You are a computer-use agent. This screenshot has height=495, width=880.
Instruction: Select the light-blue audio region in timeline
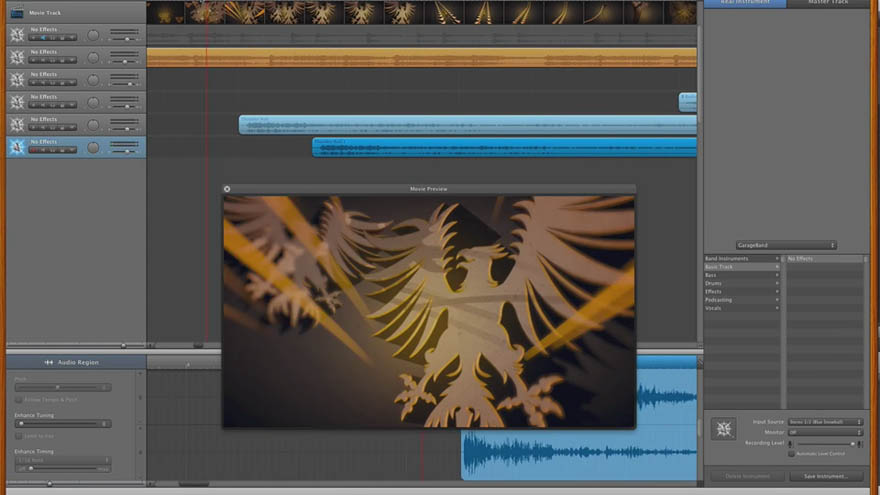(x=468, y=125)
